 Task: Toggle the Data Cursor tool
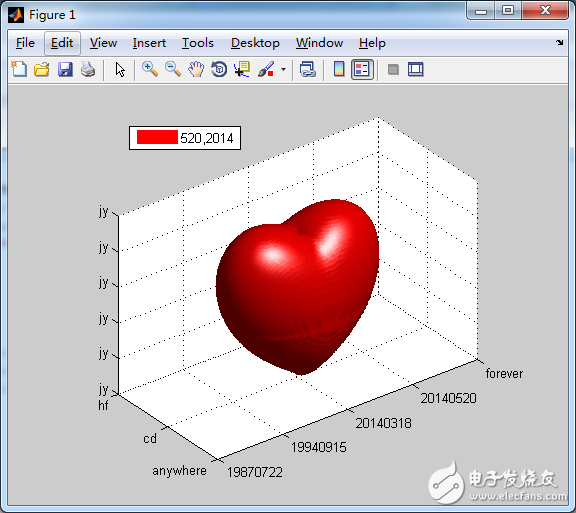pyautogui.click(x=242, y=69)
